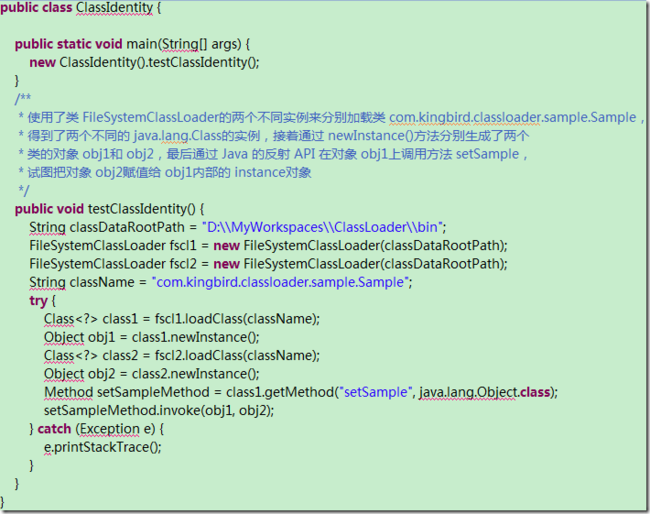Click the 'FileSystemClassLoader fscl1' line

(x=268, y=246)
